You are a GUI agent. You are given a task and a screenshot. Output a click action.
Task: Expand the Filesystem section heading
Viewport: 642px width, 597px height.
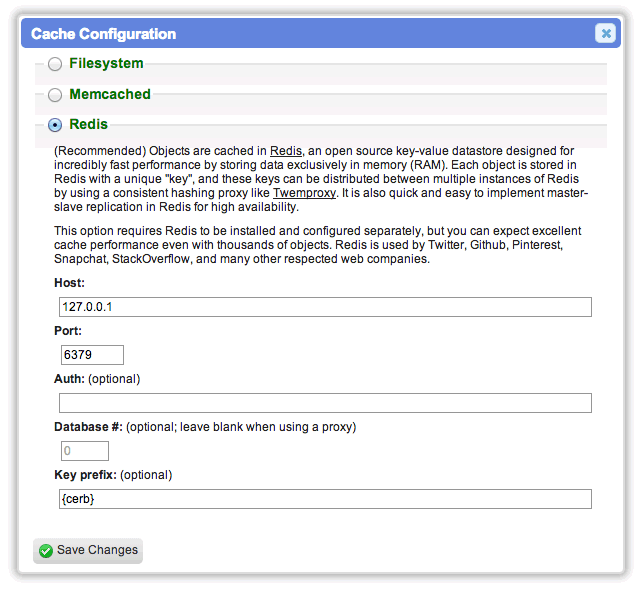[x=106, y=63]
